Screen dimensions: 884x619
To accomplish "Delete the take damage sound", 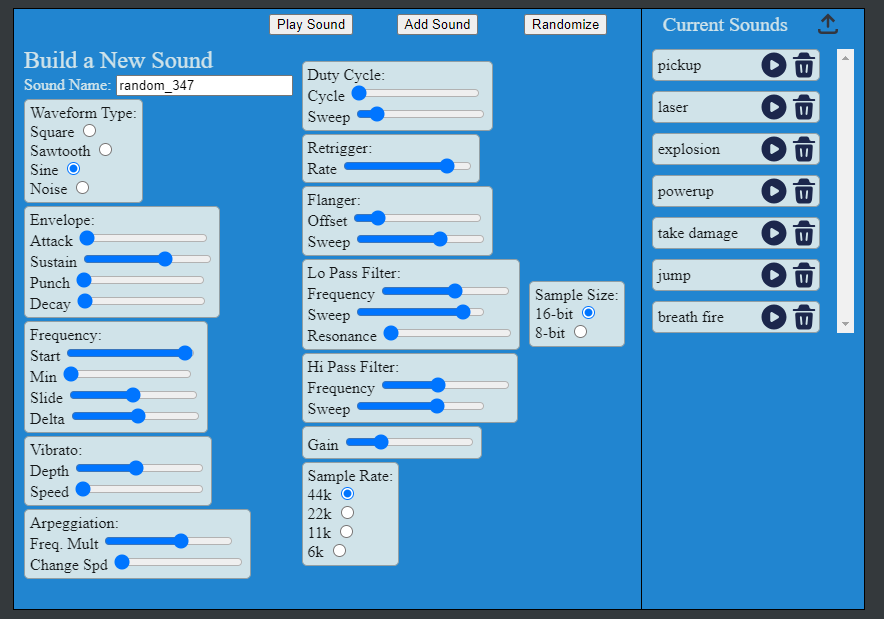I will point(804,233).
